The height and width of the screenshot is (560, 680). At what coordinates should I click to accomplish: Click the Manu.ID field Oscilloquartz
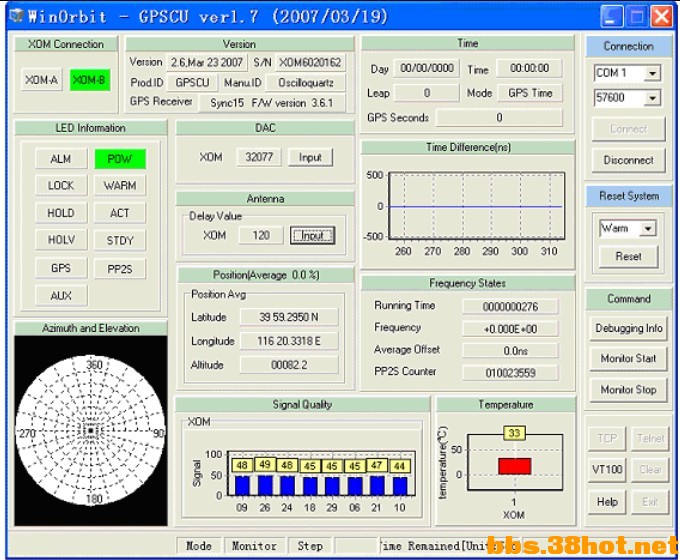306,83
